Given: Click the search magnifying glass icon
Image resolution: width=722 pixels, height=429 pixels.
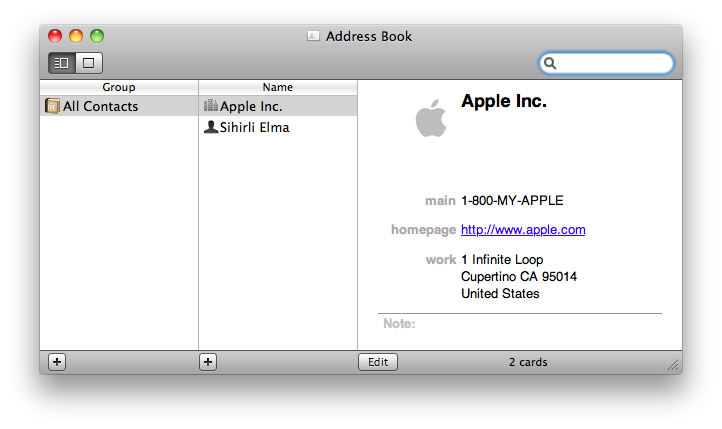Looking at the screenshot, I should click(x=549, y=63).
